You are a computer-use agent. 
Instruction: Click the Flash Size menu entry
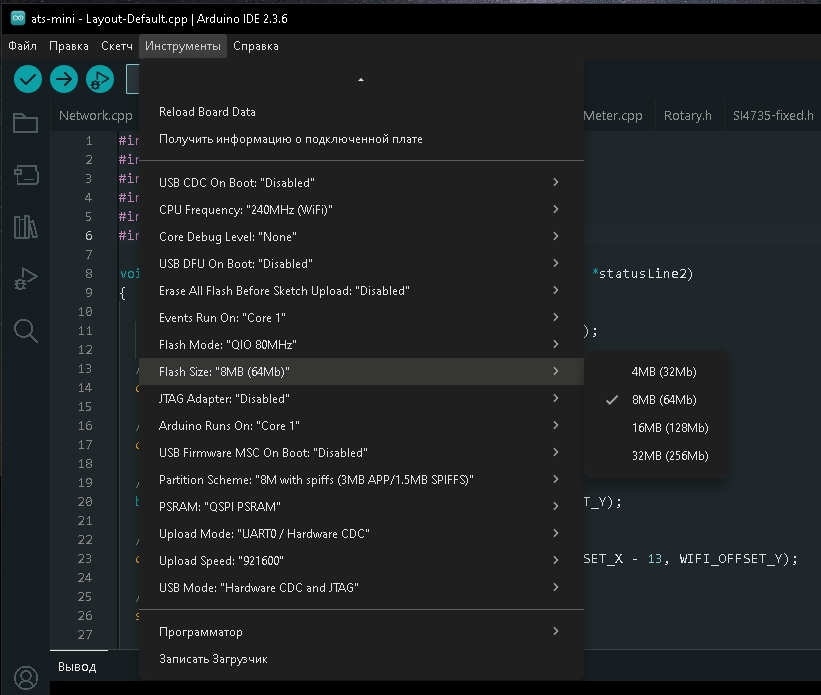(361, 372)
